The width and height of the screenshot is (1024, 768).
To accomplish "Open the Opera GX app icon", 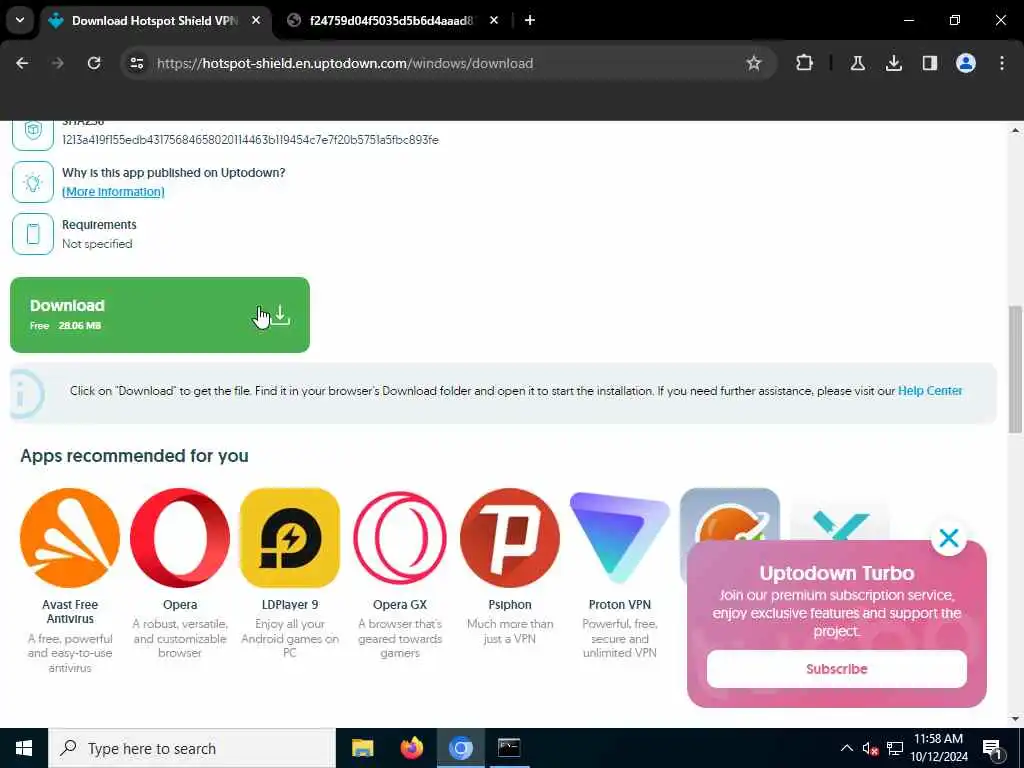I will click(x=400, y=538).
